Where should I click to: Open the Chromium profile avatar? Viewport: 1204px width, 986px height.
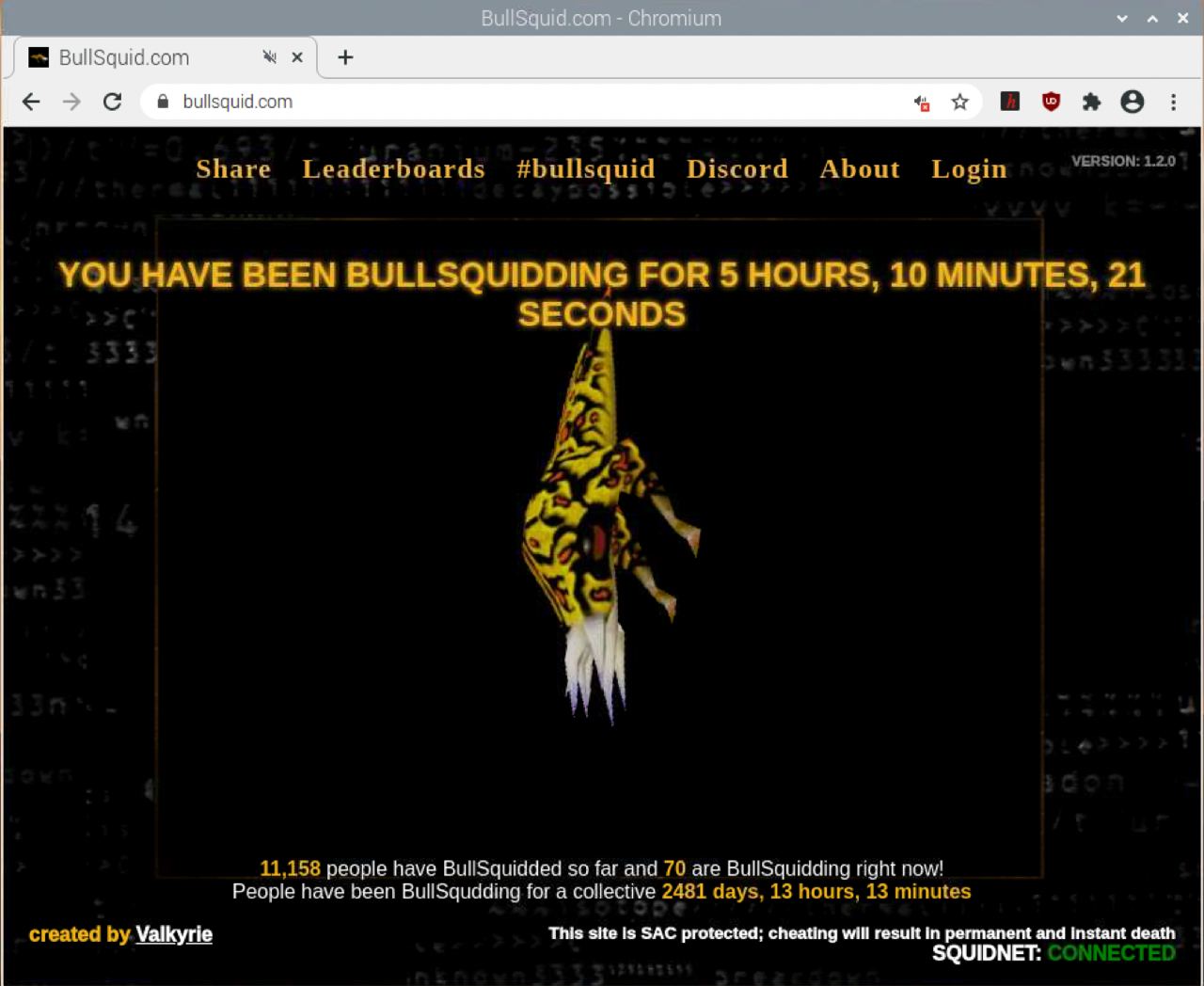coord(1133,102)
